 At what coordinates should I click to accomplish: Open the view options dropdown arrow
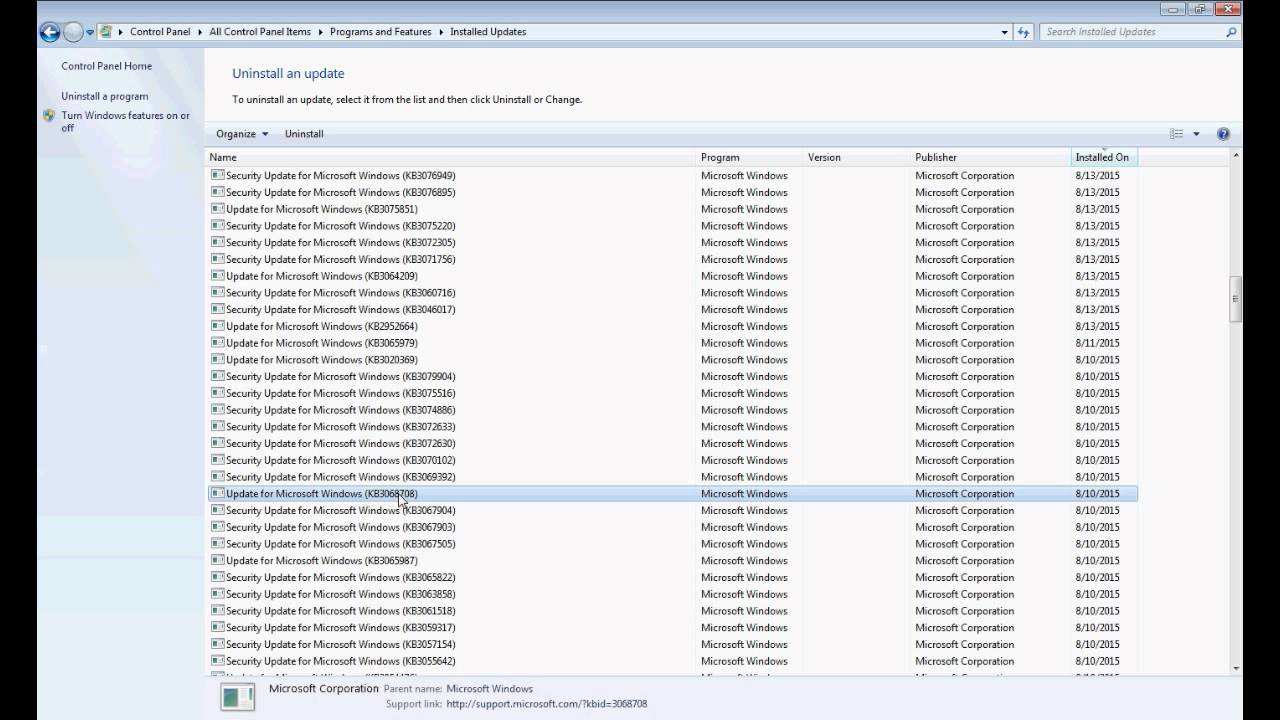tap(1196, 134)
